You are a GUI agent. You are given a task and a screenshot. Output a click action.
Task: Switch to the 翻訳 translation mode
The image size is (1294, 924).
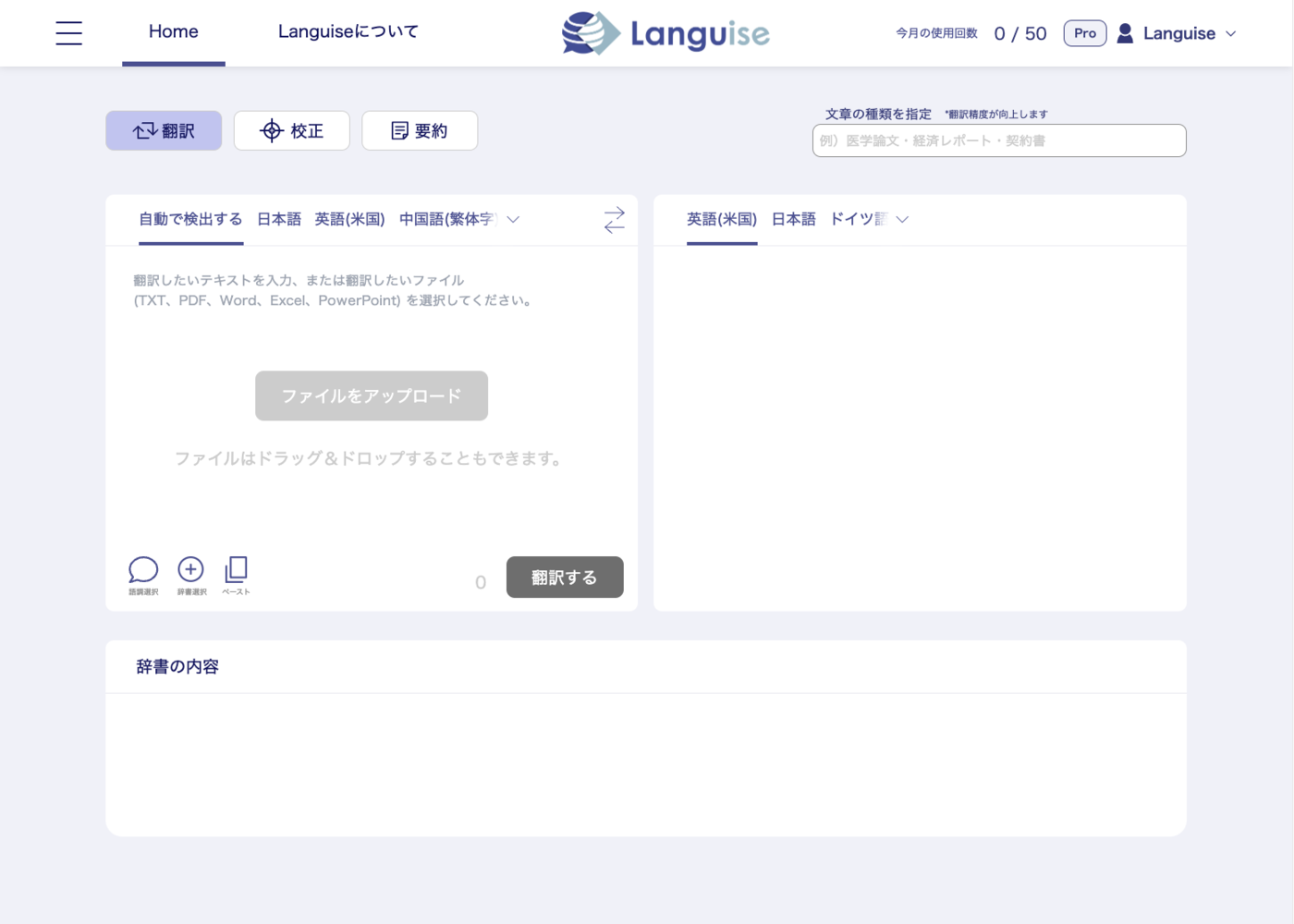pyautogui.click(x=164, y=130)
